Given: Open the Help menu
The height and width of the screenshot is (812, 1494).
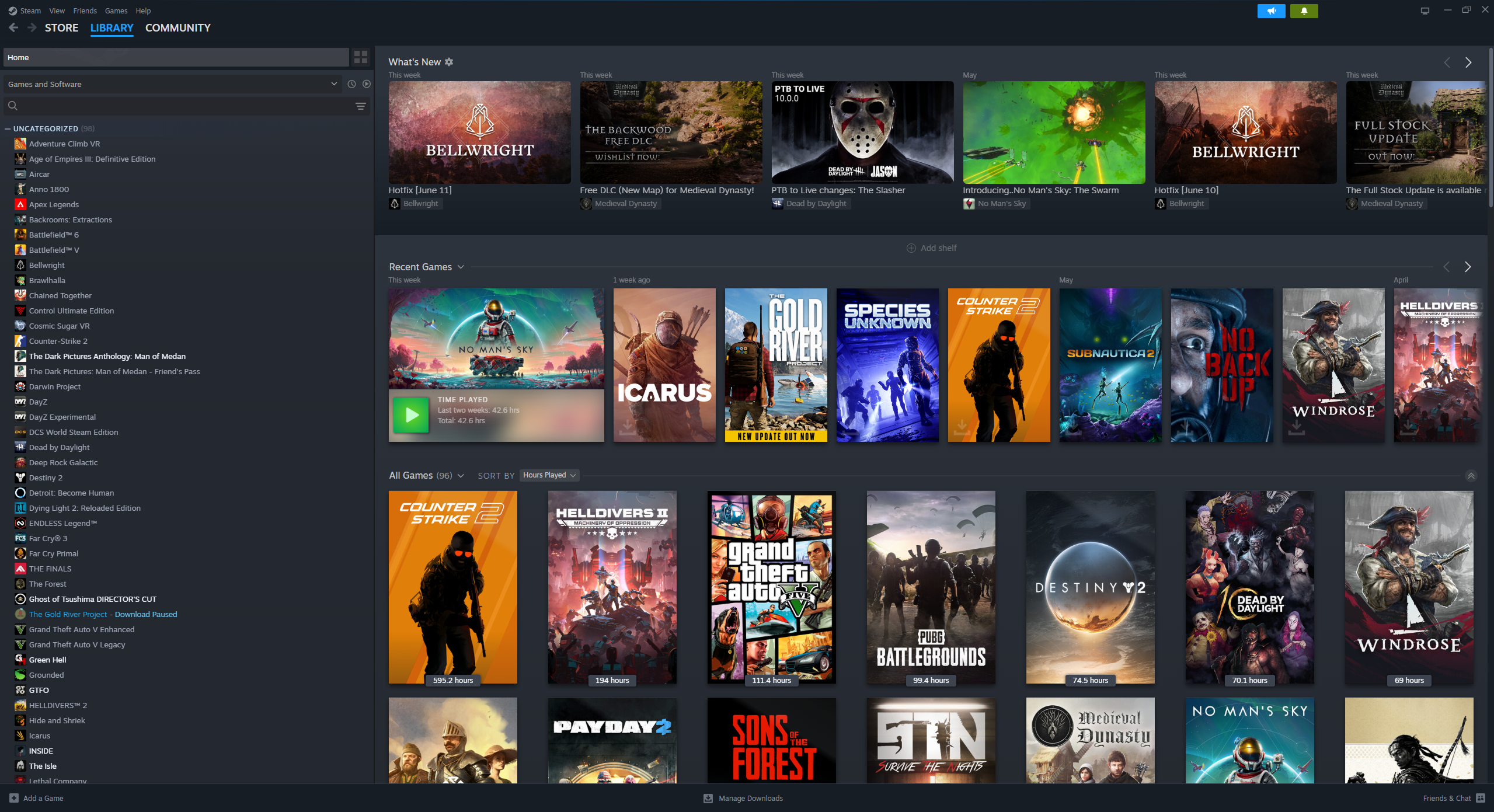Looking at the screenshot, I should point(143,11).
